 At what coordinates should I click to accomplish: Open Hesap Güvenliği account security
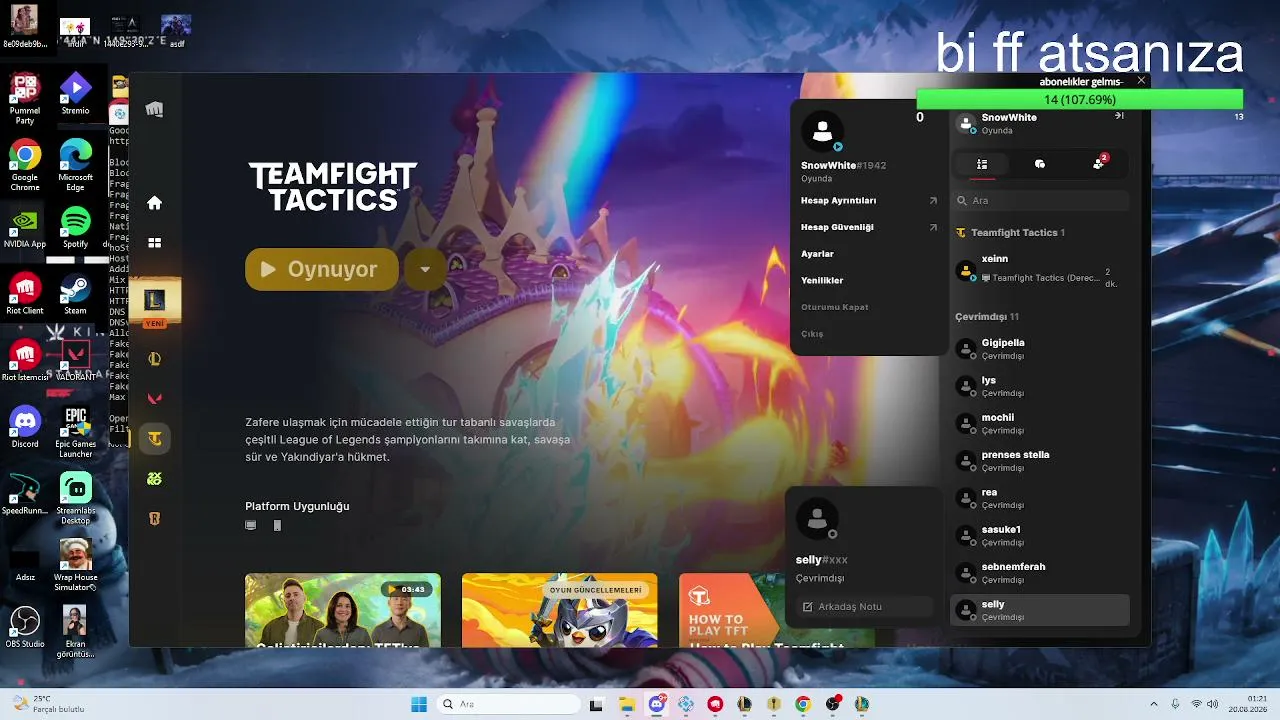click(868, 227)
